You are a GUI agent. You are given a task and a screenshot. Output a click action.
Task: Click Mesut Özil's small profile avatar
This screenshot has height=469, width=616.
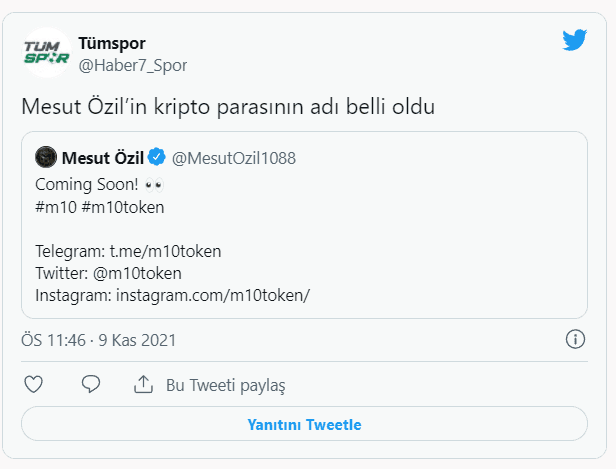[45, 157]
